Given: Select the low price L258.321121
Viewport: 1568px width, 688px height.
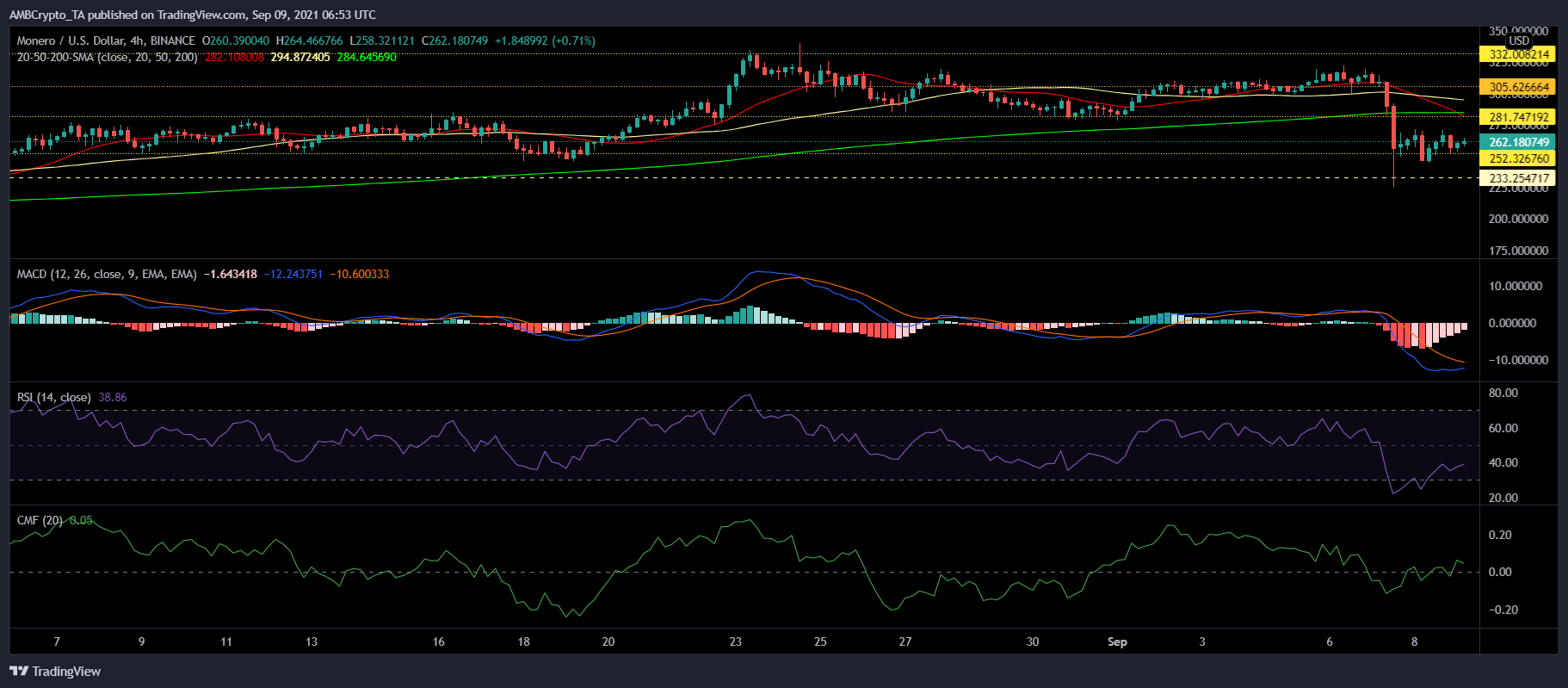Looking at the screenshot, I should pyautogui.click(x=382, y=40).
